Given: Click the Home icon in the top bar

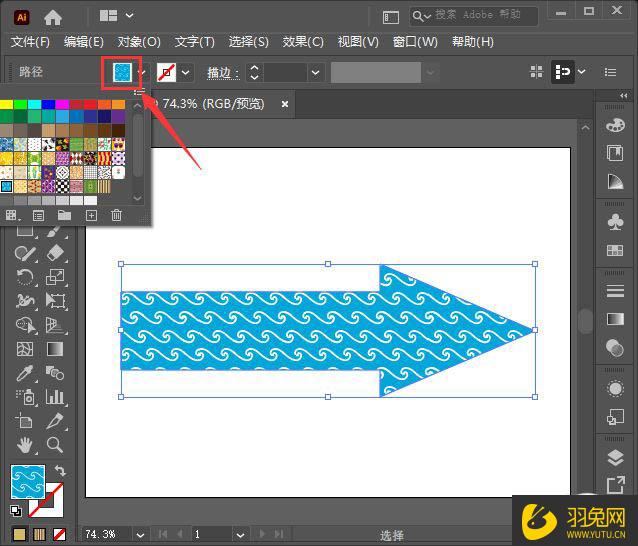Looking at the screenshot, I should pos(53,17).
